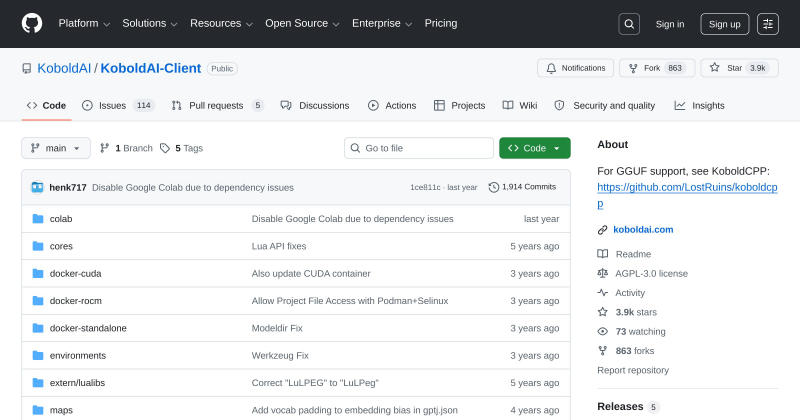
Task: Click the Star icon in the Star button
Action: click(x=715, y=68)
